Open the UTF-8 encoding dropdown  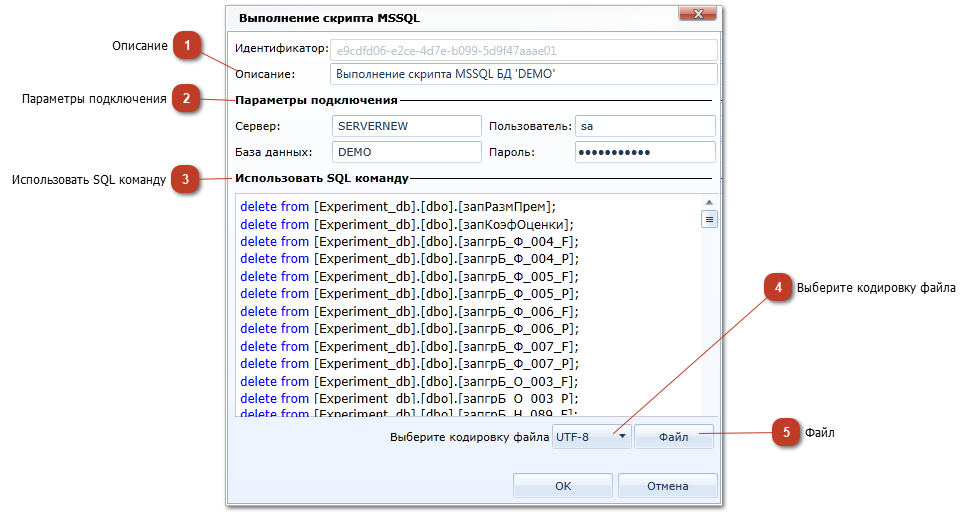pos(591,437)
